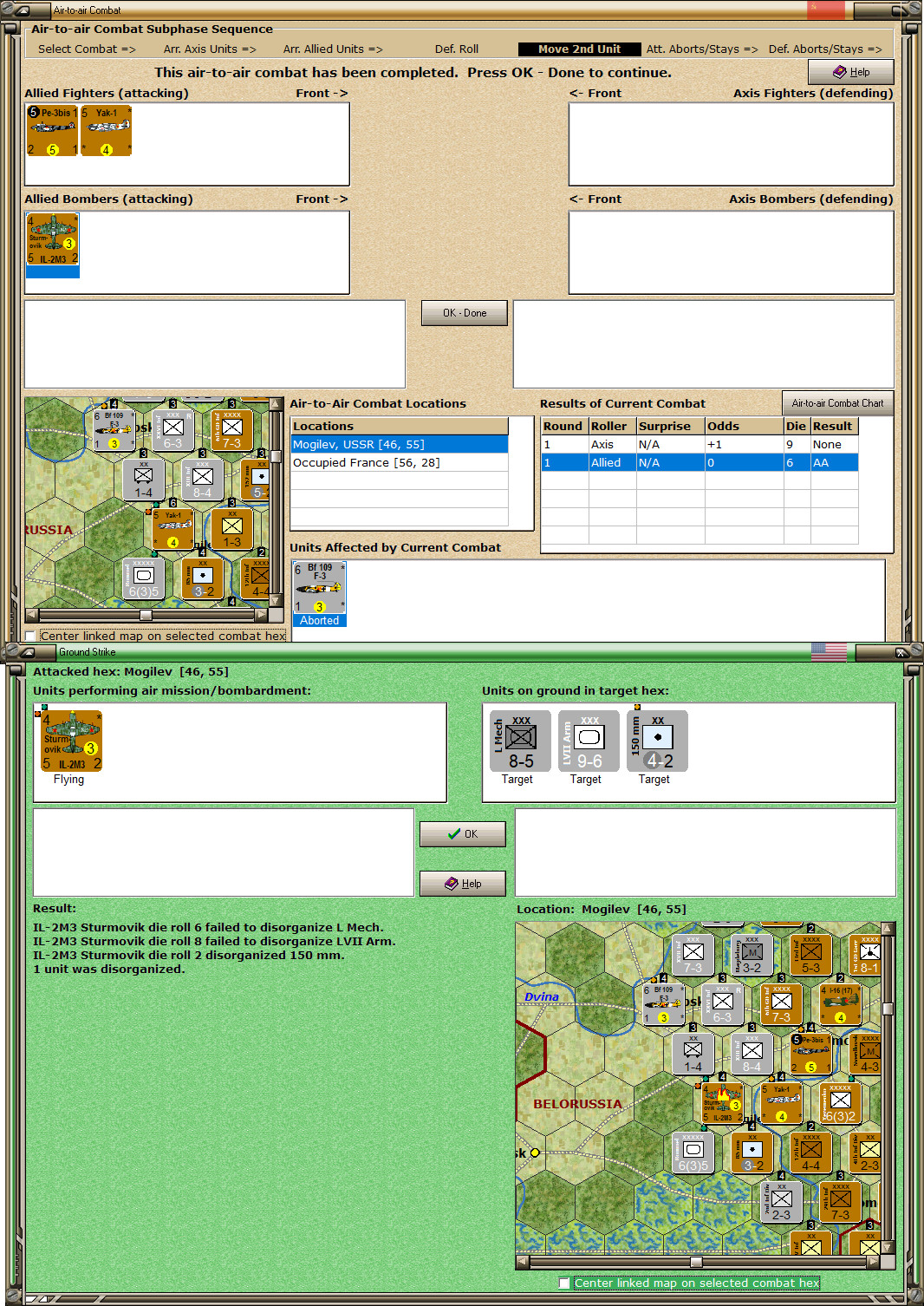
Task: Select the round 1 Allied AA result row
Action: click(700, 462)
